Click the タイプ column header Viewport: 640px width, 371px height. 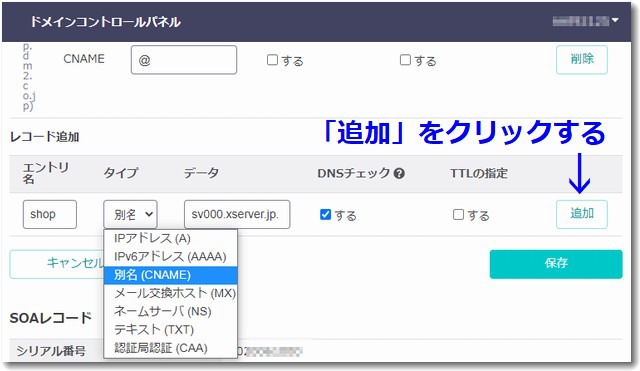121,173
